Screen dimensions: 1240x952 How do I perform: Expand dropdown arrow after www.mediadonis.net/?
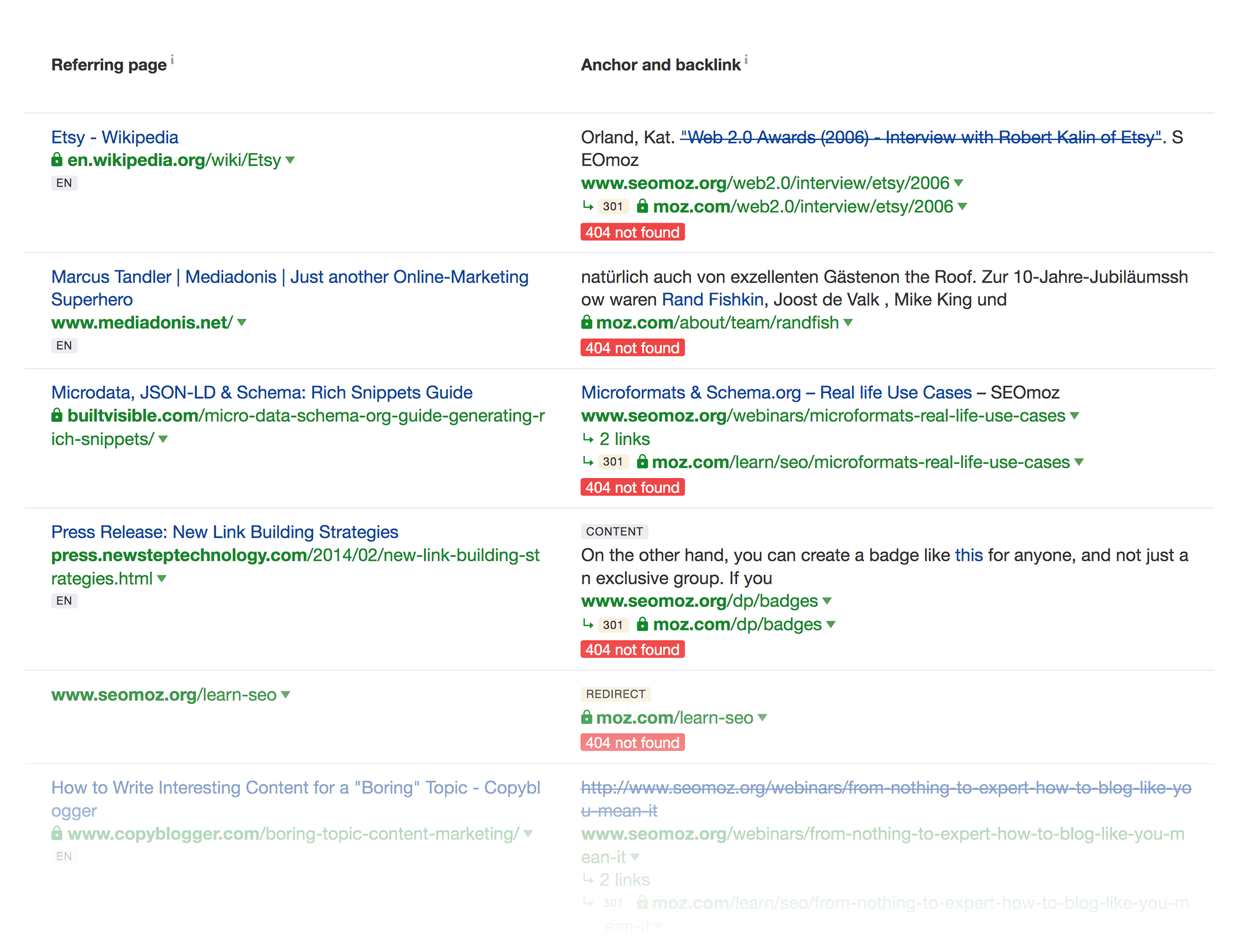[242, 323]
